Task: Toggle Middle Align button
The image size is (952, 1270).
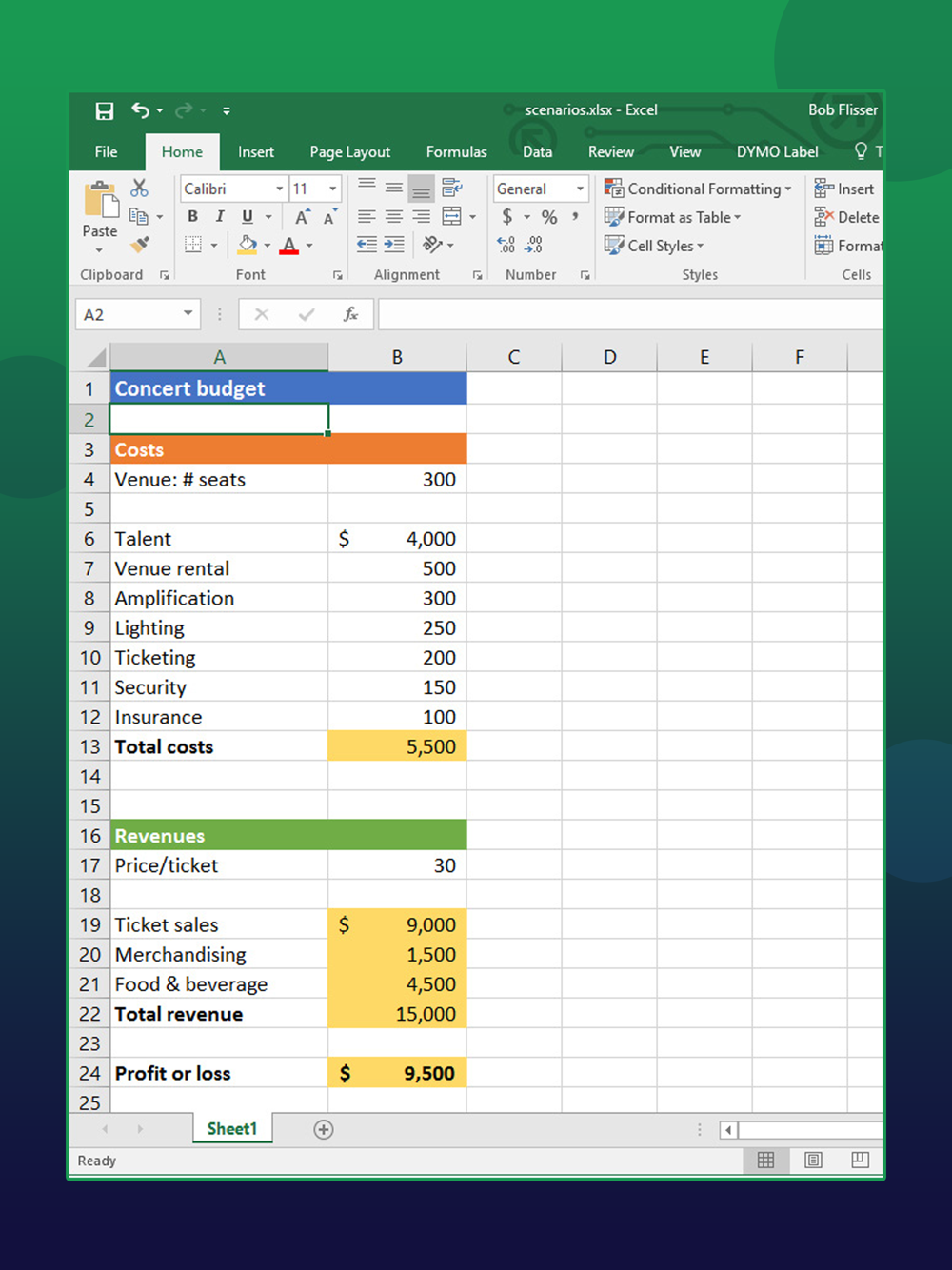Action: [394, 188]
